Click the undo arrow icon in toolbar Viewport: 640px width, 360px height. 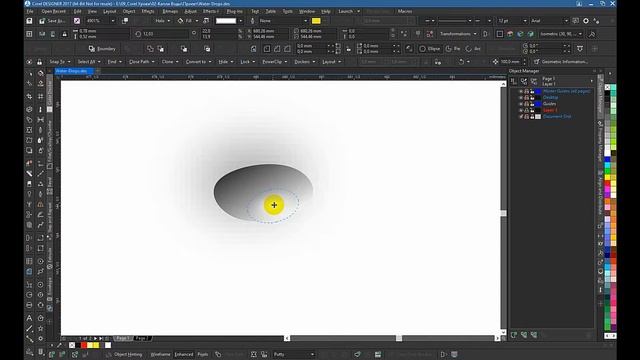(x=461, y=62)
